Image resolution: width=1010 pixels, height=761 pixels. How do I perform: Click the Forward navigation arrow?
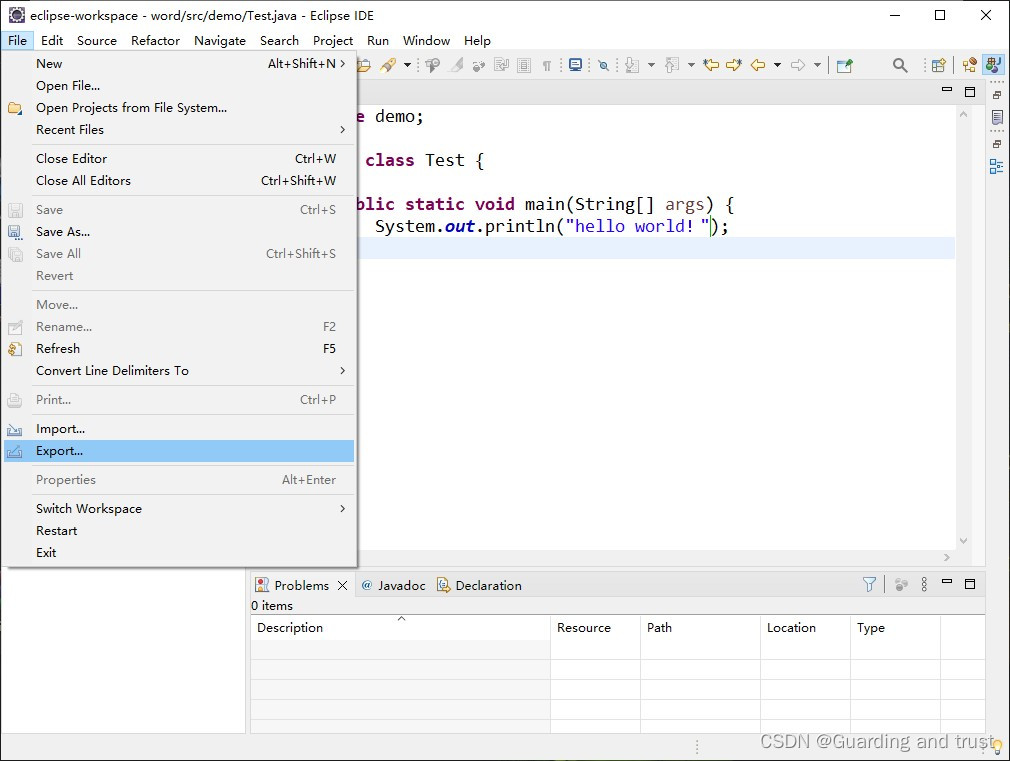pos(798,65)
